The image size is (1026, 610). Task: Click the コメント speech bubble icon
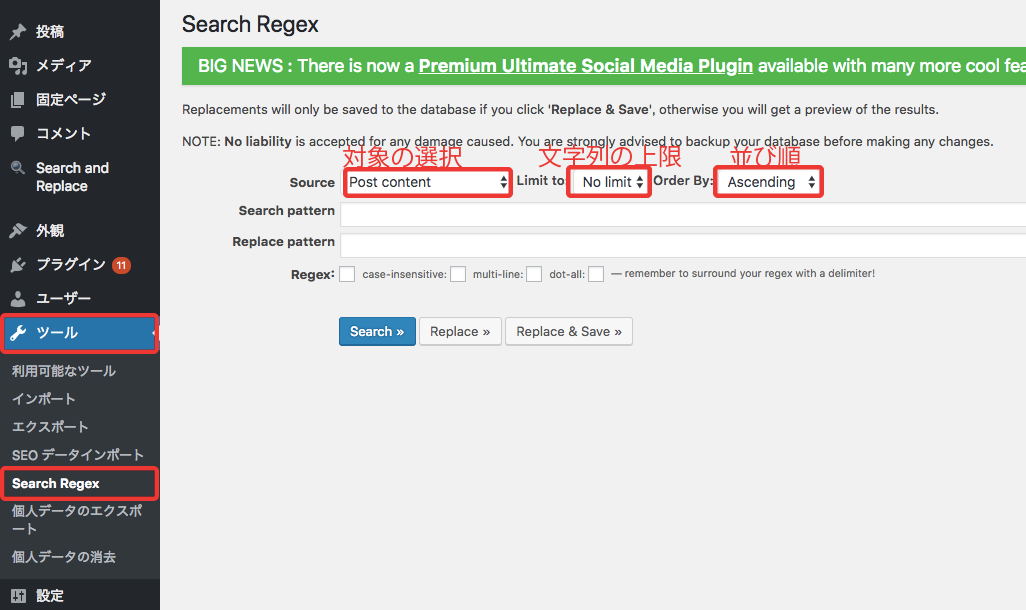(18, 134)
